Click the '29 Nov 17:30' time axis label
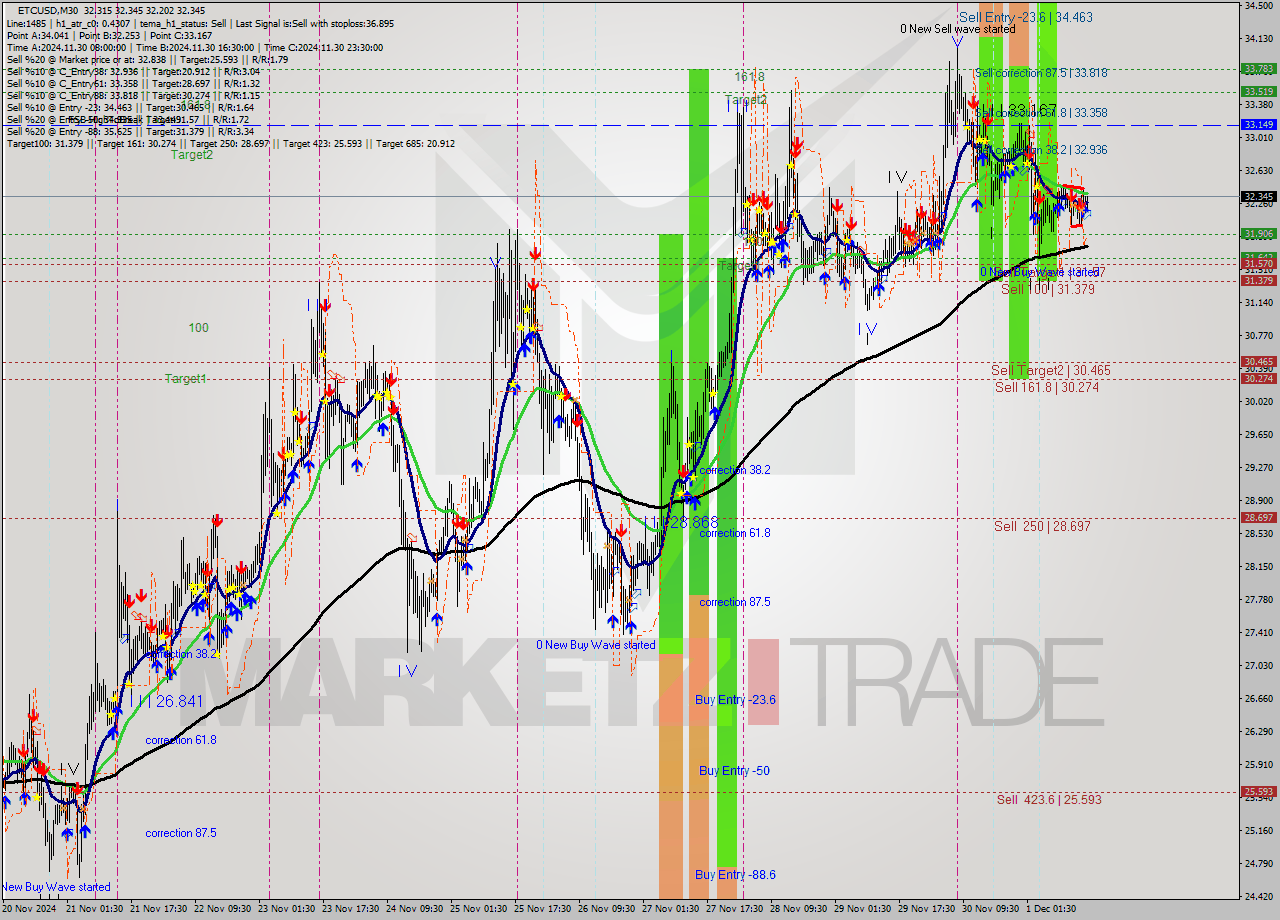 tap(927, 909)
